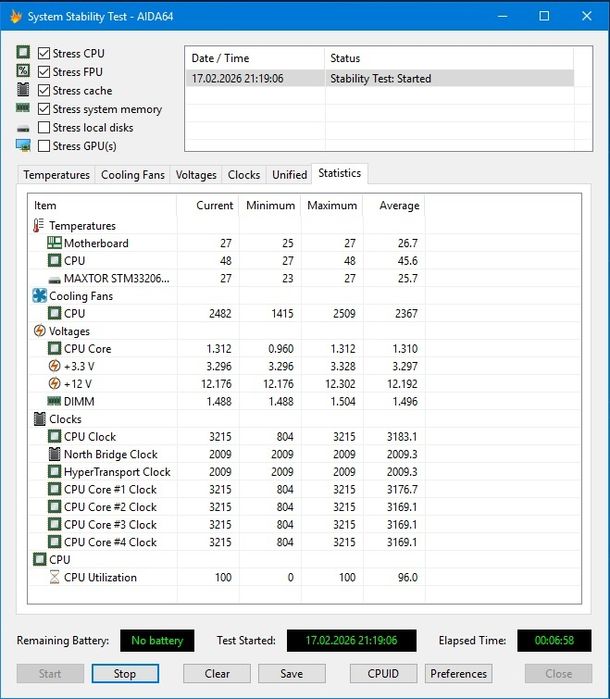Click the CPU Core #1 Clock icon
Screen dimensions: 610x699
coord(54,489)
